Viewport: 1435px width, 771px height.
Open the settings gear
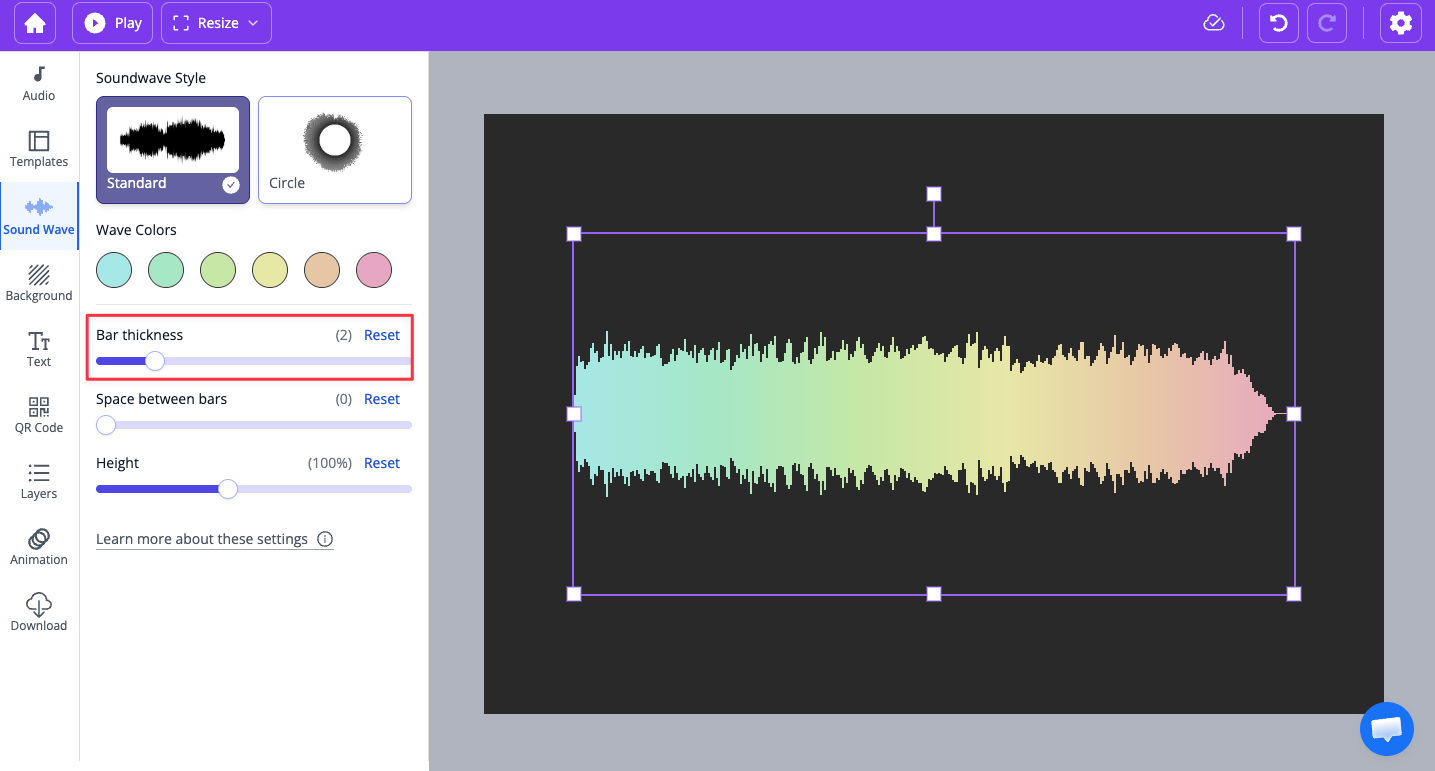coord(1400,22)
